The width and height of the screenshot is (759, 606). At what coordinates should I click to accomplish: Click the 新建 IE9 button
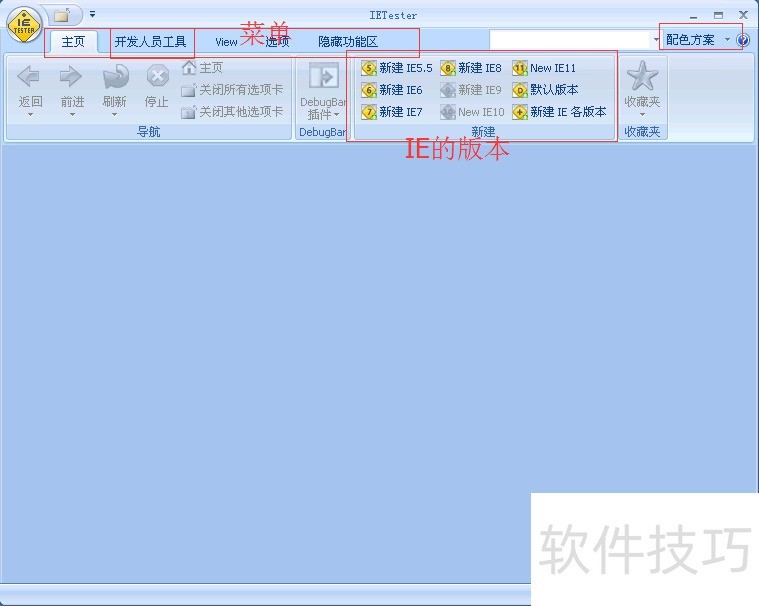click(x=471, y=90)
